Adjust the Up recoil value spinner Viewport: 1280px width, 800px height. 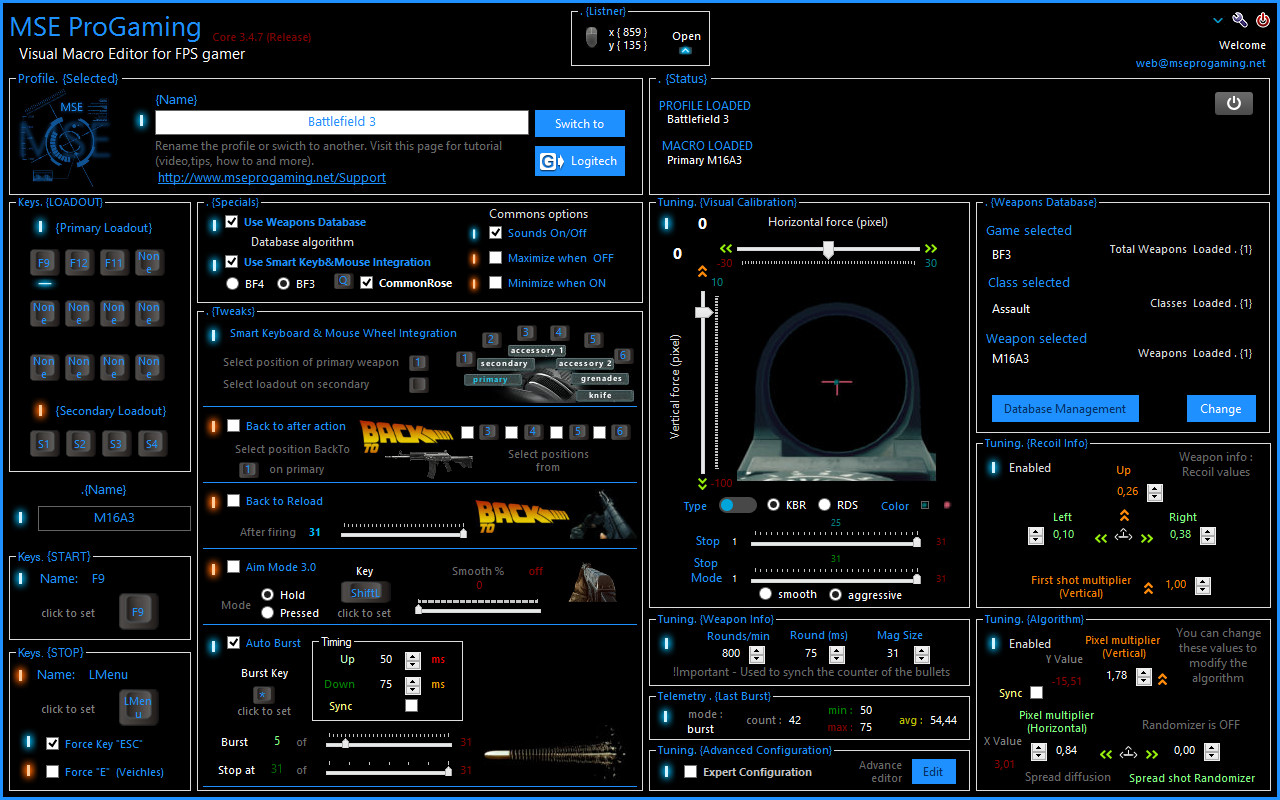[x=1155, y=492]
